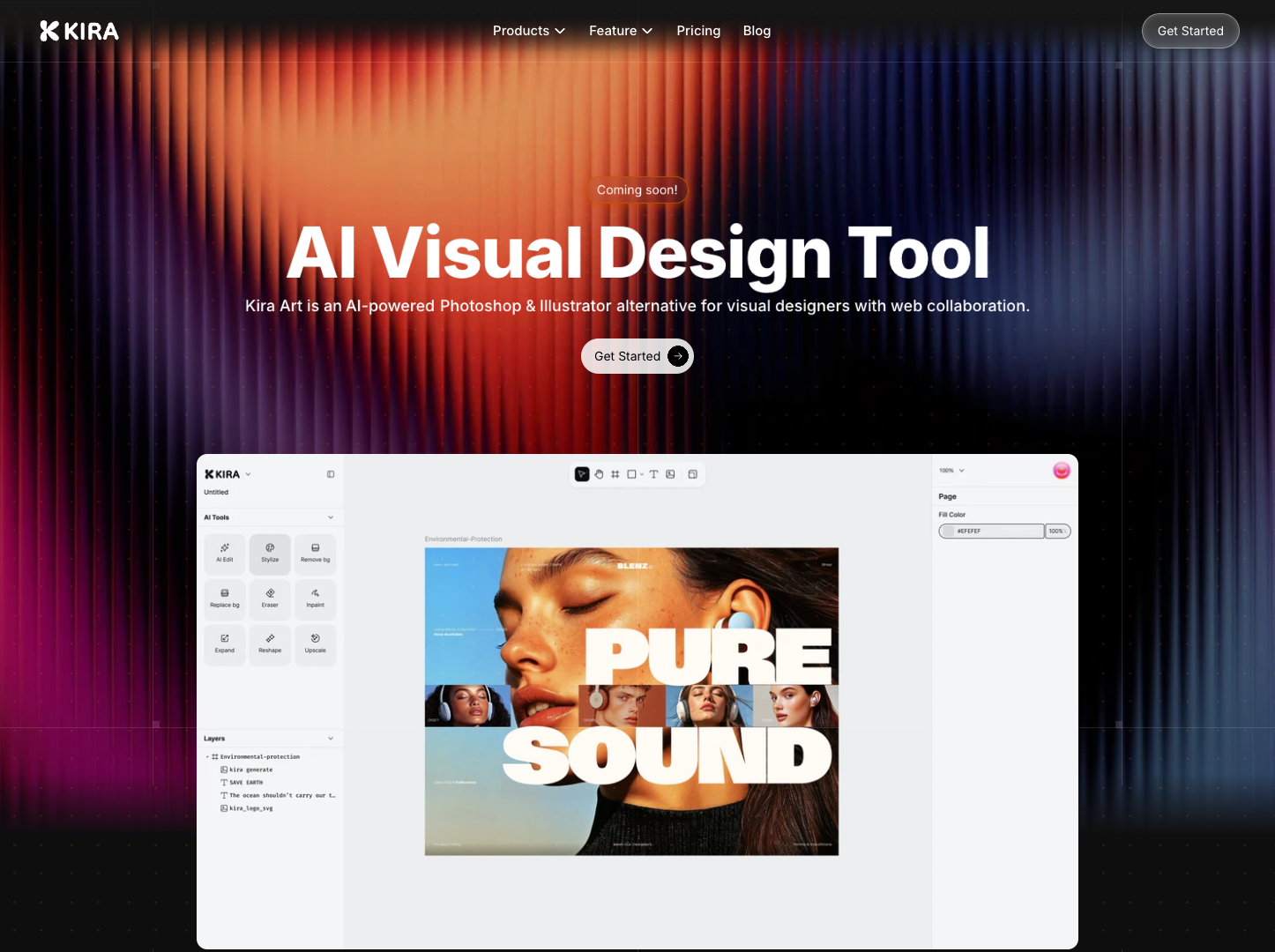Click the Blog link
Viewport: 1275px width, 952px height.
(x=757, y=31)
